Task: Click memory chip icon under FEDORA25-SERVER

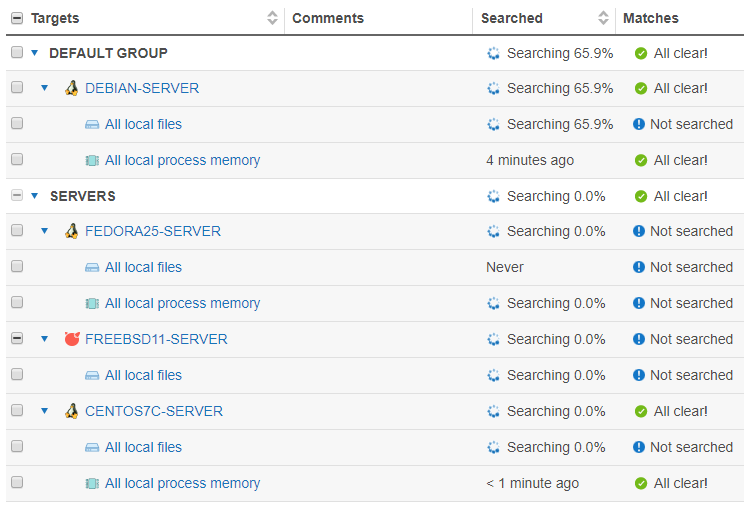Action: [92, 303]
